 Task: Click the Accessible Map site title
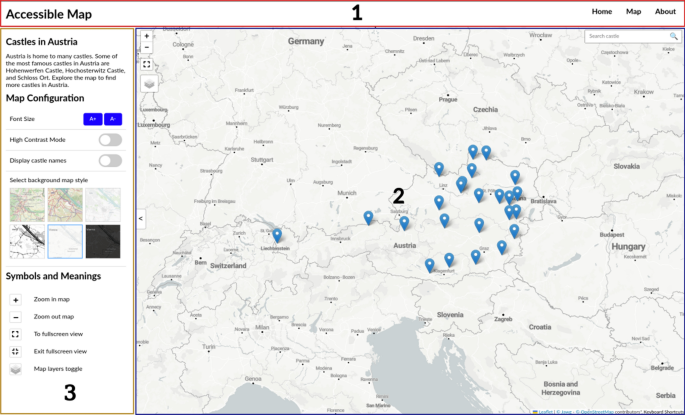pos(48,14)
